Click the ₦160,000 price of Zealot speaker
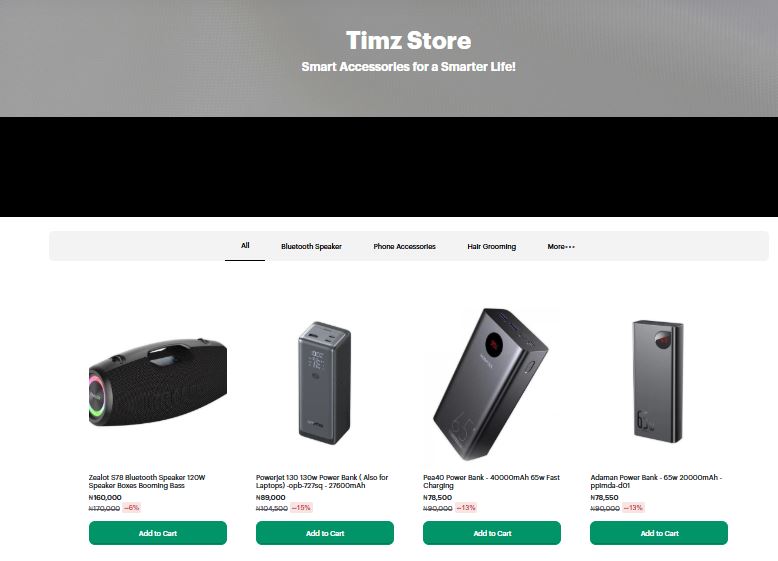 pyautogui.click(x=105, y=498)
